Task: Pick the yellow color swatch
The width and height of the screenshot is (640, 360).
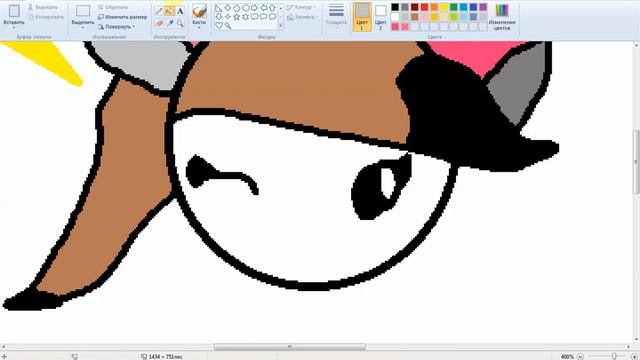Action: pos(444,7)
